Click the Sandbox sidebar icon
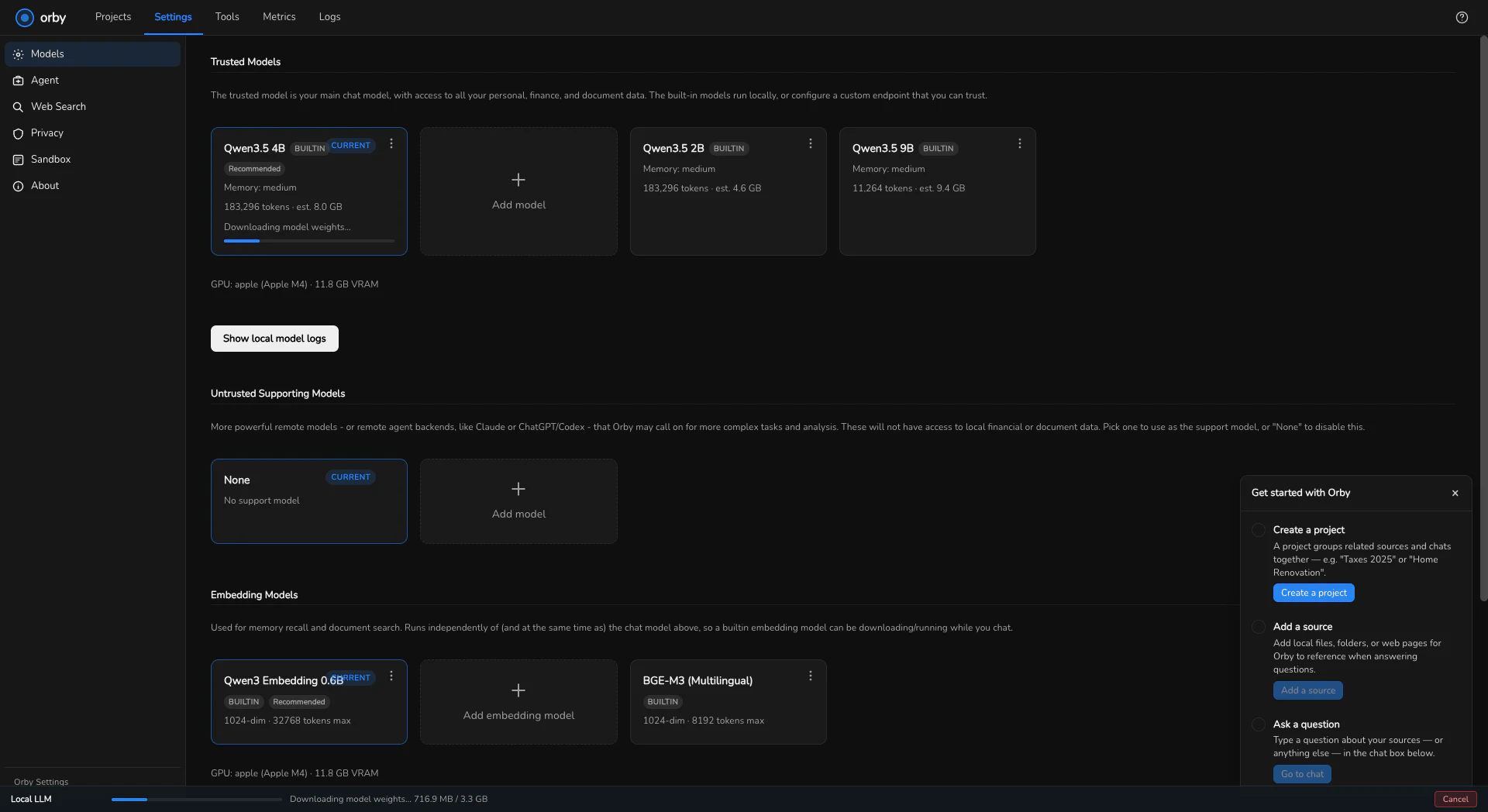 (18, 160)
